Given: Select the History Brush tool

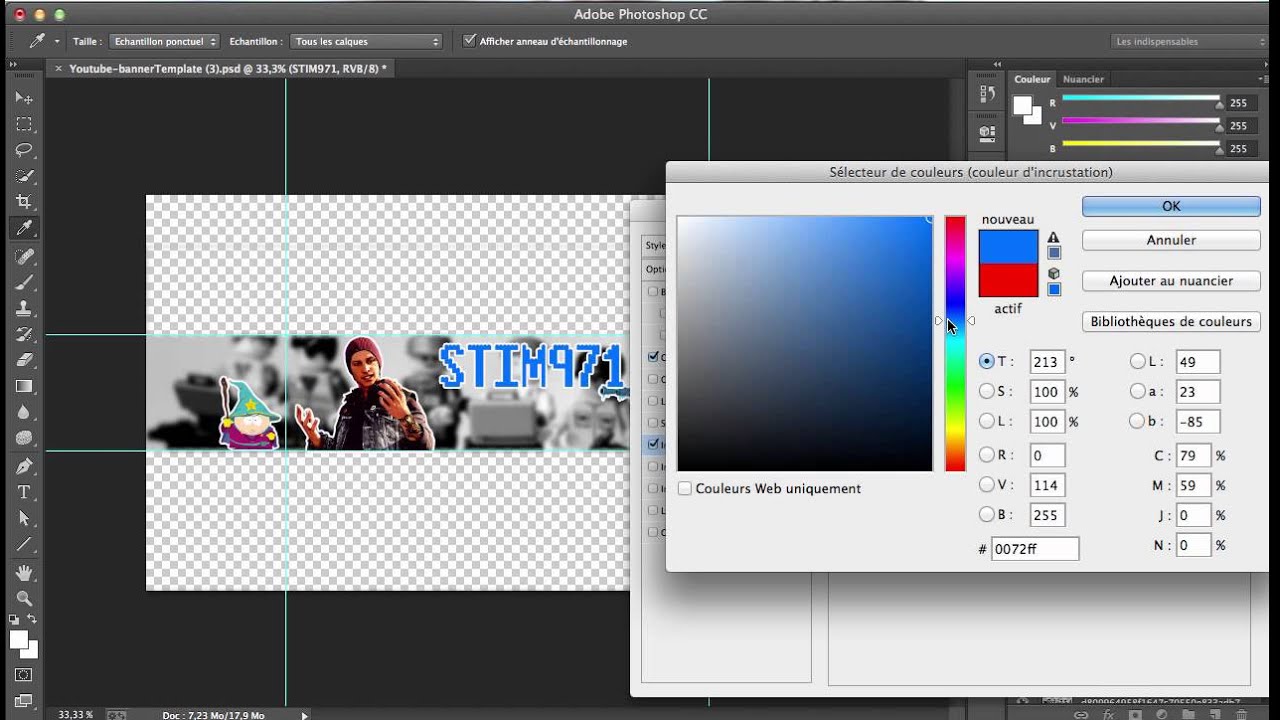Looking at the screenshot, I should point(24,334).
